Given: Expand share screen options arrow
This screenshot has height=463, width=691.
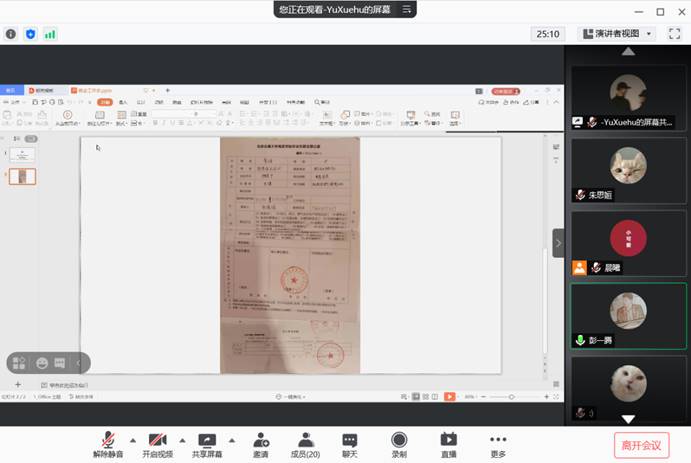Looking at the screenshot, I should tap(232, 439).
